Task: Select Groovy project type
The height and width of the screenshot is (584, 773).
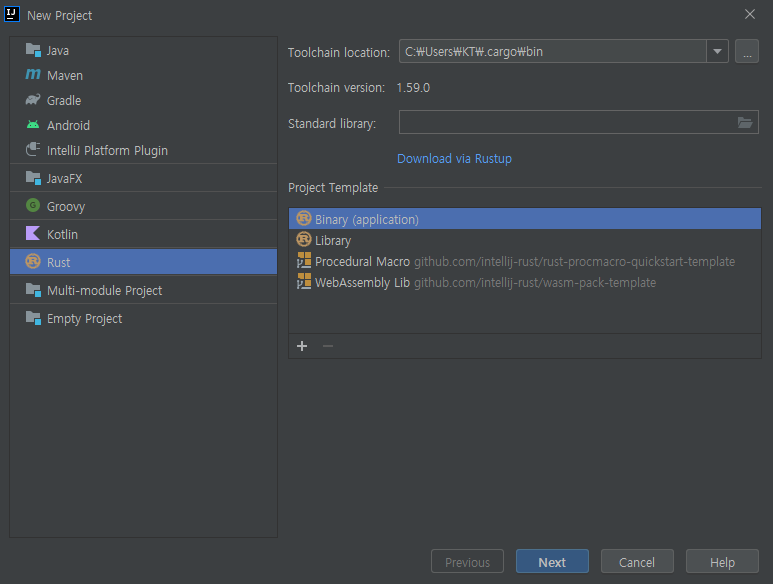Action: pos(143,206)
